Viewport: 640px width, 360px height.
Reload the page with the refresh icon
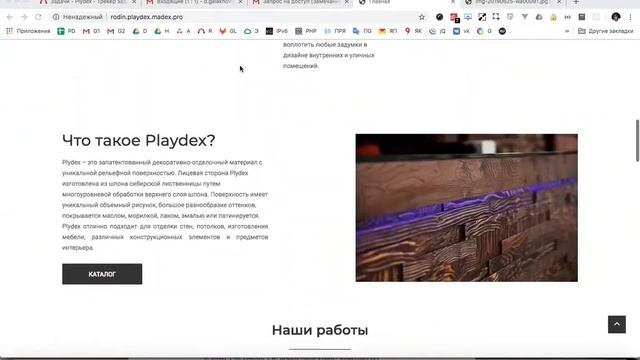[x=38, y=17]
